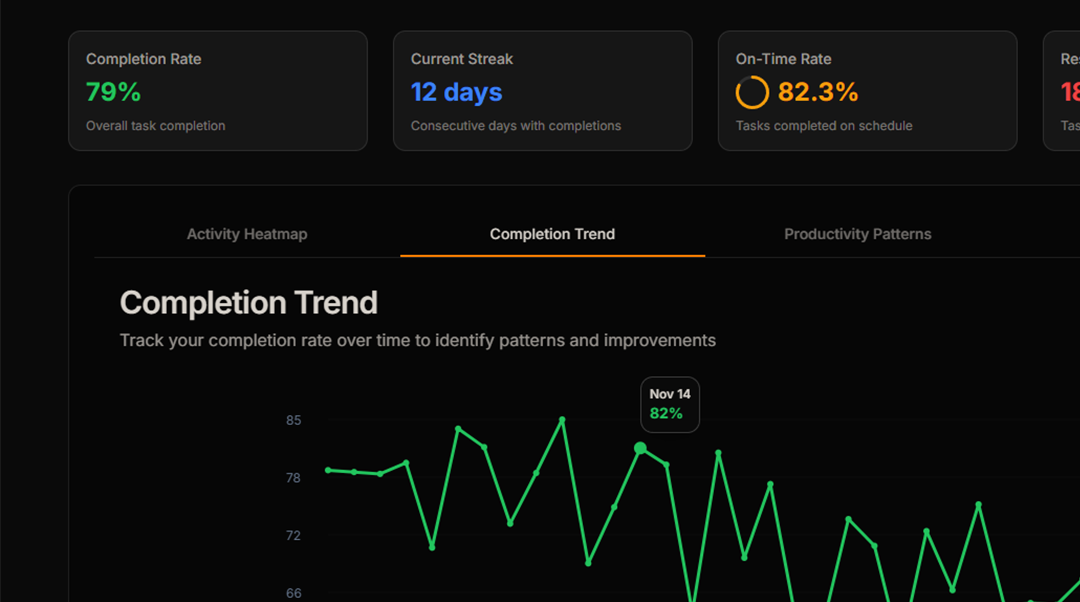Click the orange 82.3% on-time value
Viewport: 1080px width, 602px height.
pos(818,92)
